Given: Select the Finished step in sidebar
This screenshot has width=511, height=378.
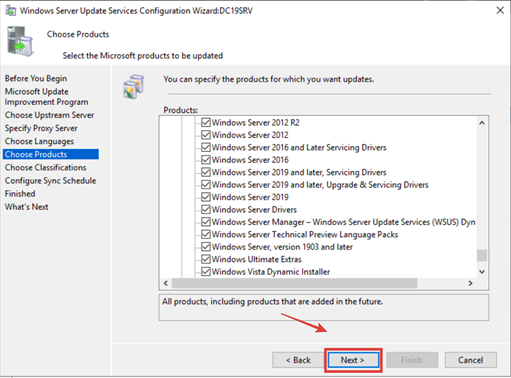Looking at the screenshot, I should 20,194.
